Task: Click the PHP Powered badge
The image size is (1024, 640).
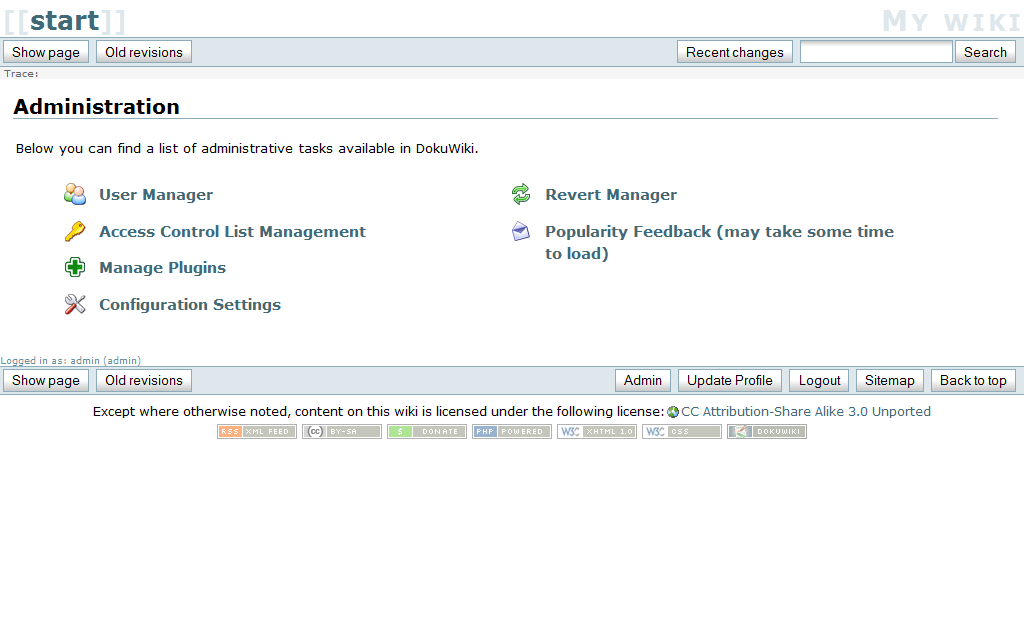Action: (512, 432)
